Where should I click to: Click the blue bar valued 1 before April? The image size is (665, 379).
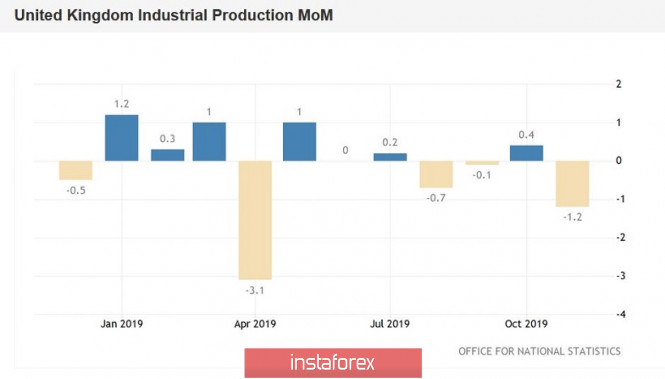pos(209,142)
